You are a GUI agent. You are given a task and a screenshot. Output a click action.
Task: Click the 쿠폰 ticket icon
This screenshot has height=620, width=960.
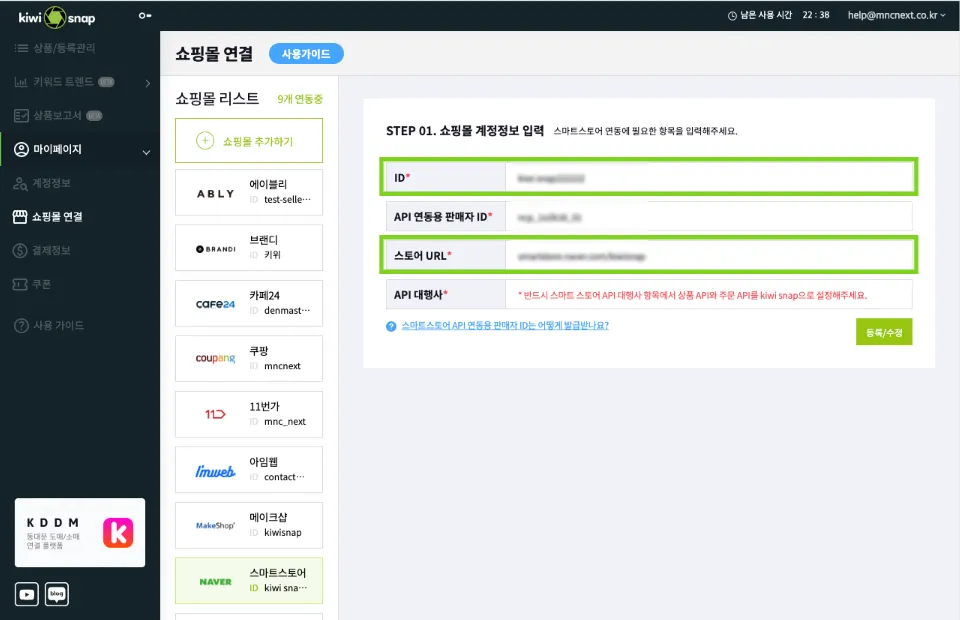(20, 285)
